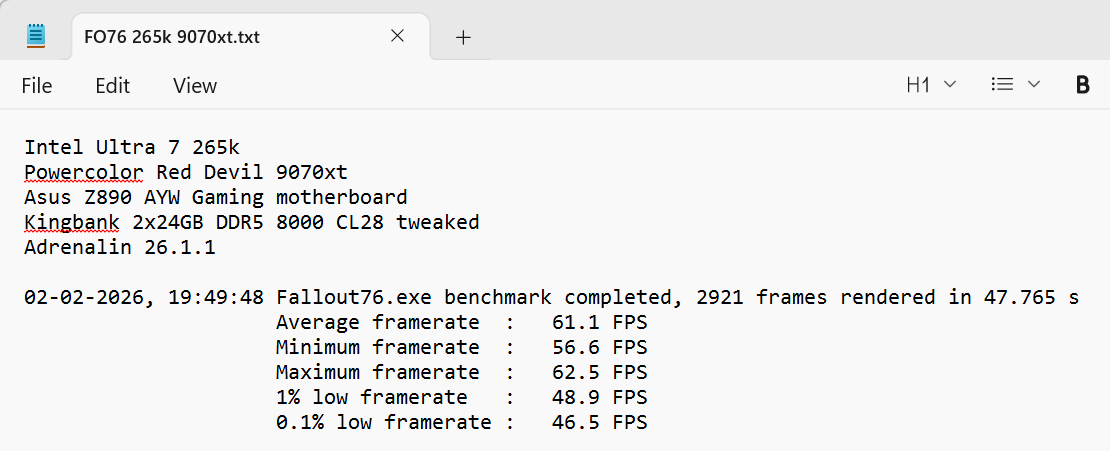Close the FO76 265k 9070xt.txt tab
The height and width of the screenshot is (451, 1110).
397,36
